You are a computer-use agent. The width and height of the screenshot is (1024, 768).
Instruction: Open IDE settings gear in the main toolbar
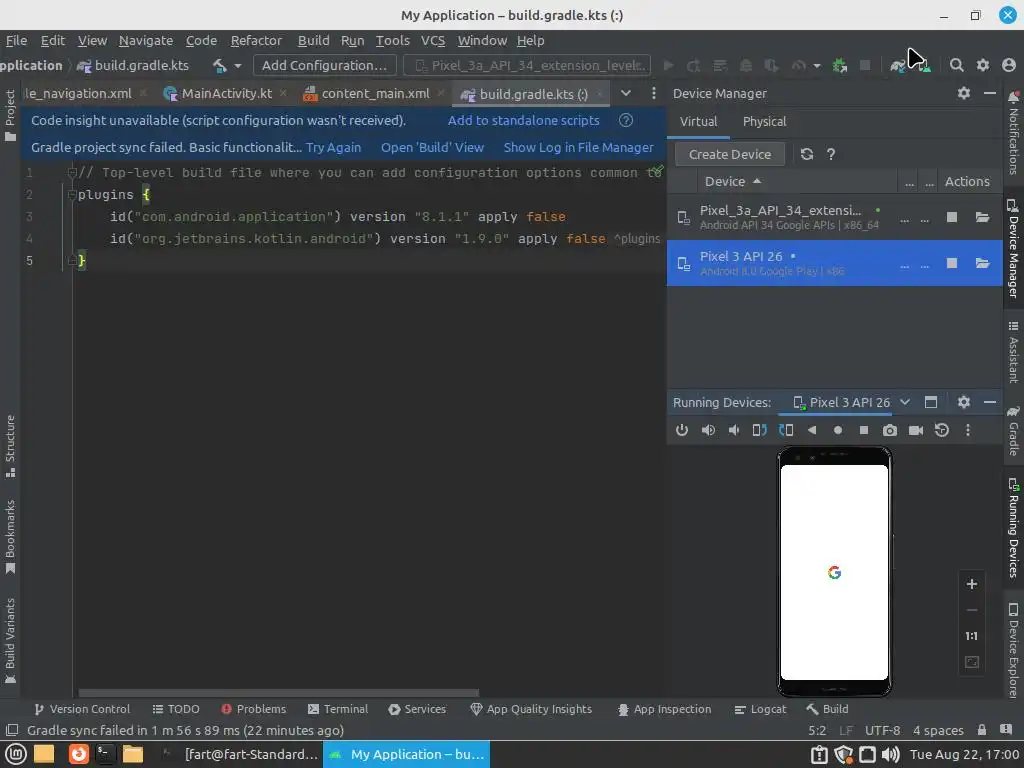coord(983,65)
